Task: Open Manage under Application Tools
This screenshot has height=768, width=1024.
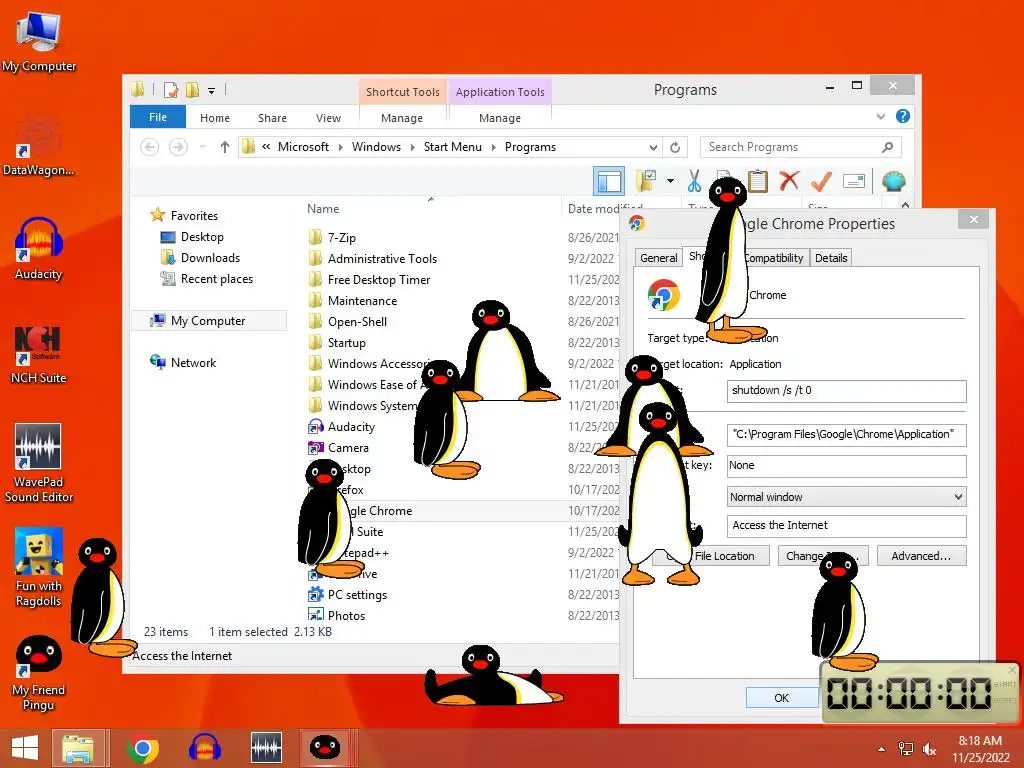Action: [x=500, y=118]
